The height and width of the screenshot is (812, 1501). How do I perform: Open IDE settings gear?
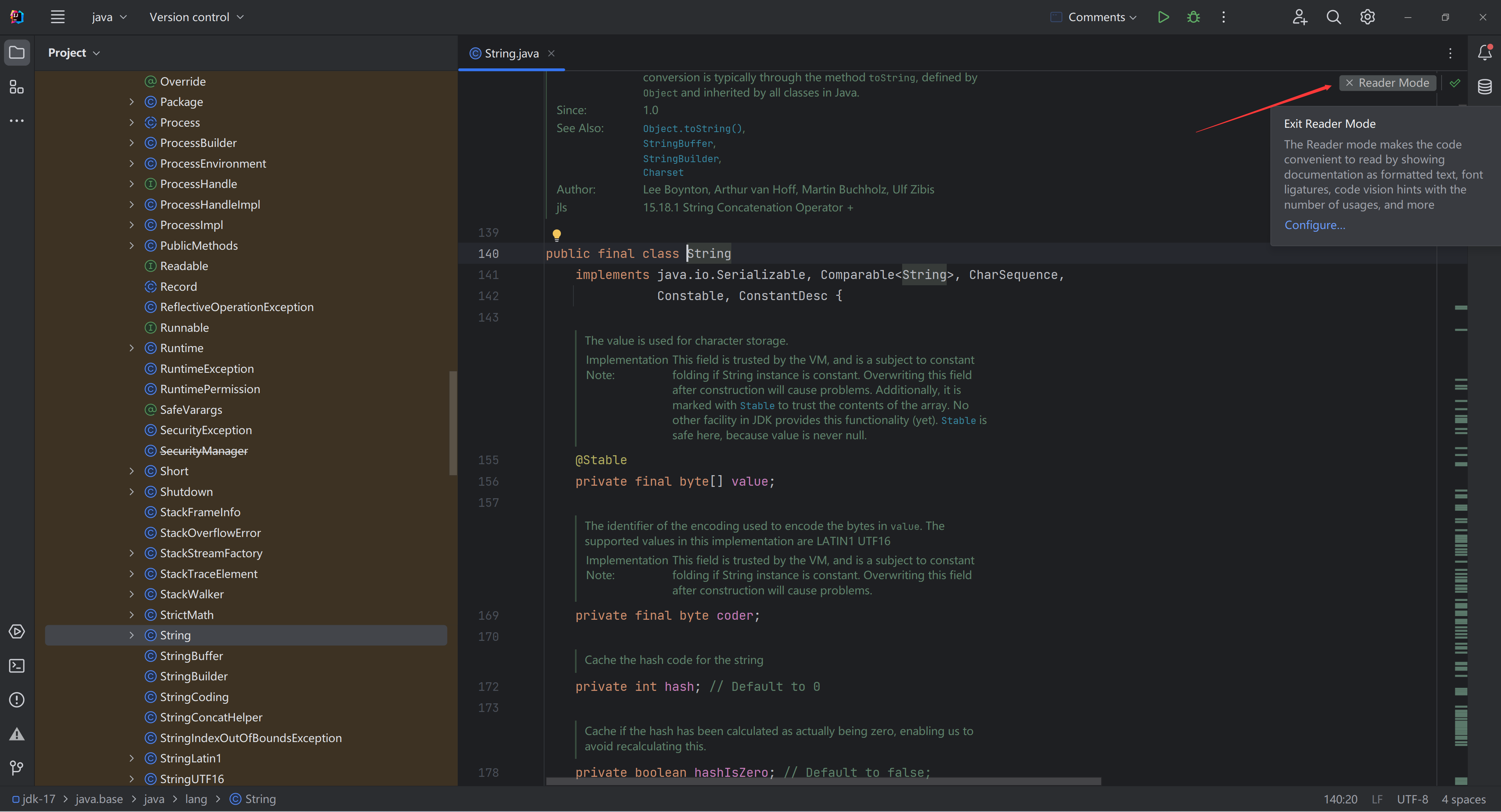tap(1368, 17)
